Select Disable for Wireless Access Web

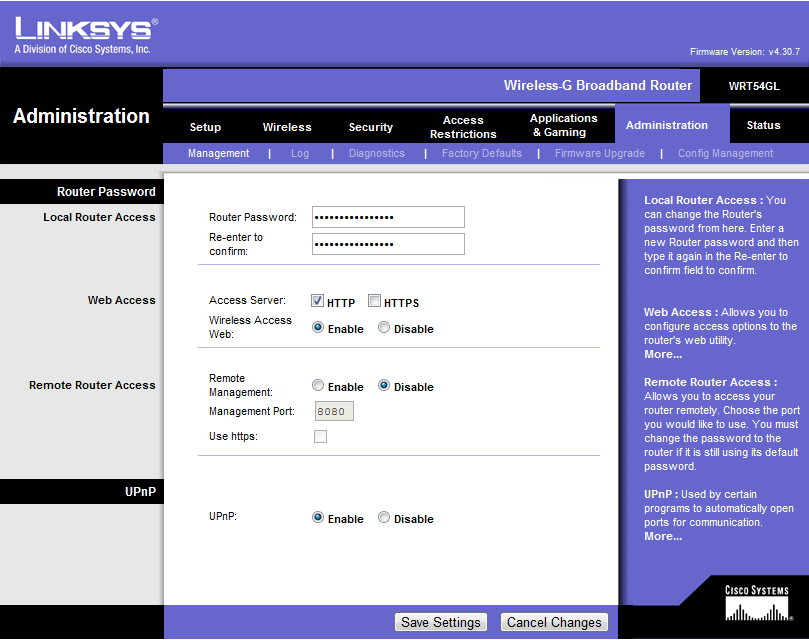384,328
